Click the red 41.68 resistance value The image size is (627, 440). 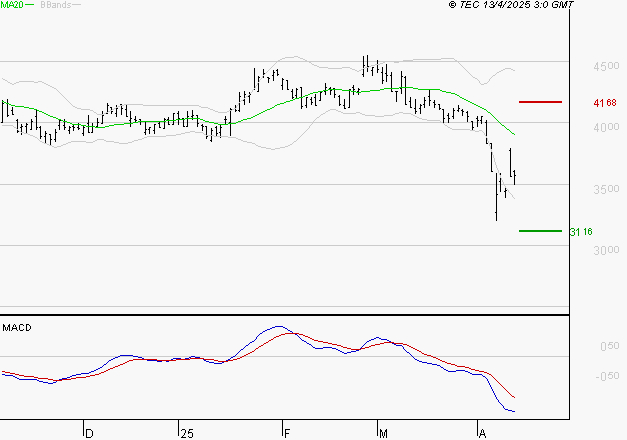pyautogui.click(x=605, y=103)
